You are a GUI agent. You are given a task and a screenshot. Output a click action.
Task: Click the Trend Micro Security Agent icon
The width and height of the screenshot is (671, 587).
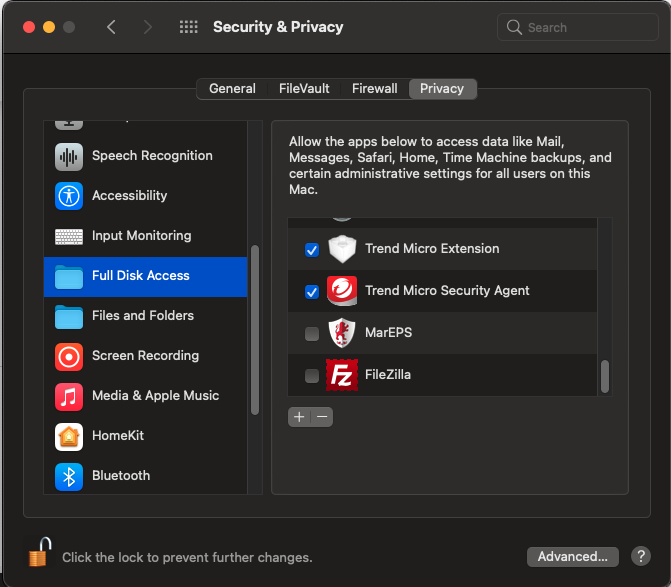pos(341,291)
